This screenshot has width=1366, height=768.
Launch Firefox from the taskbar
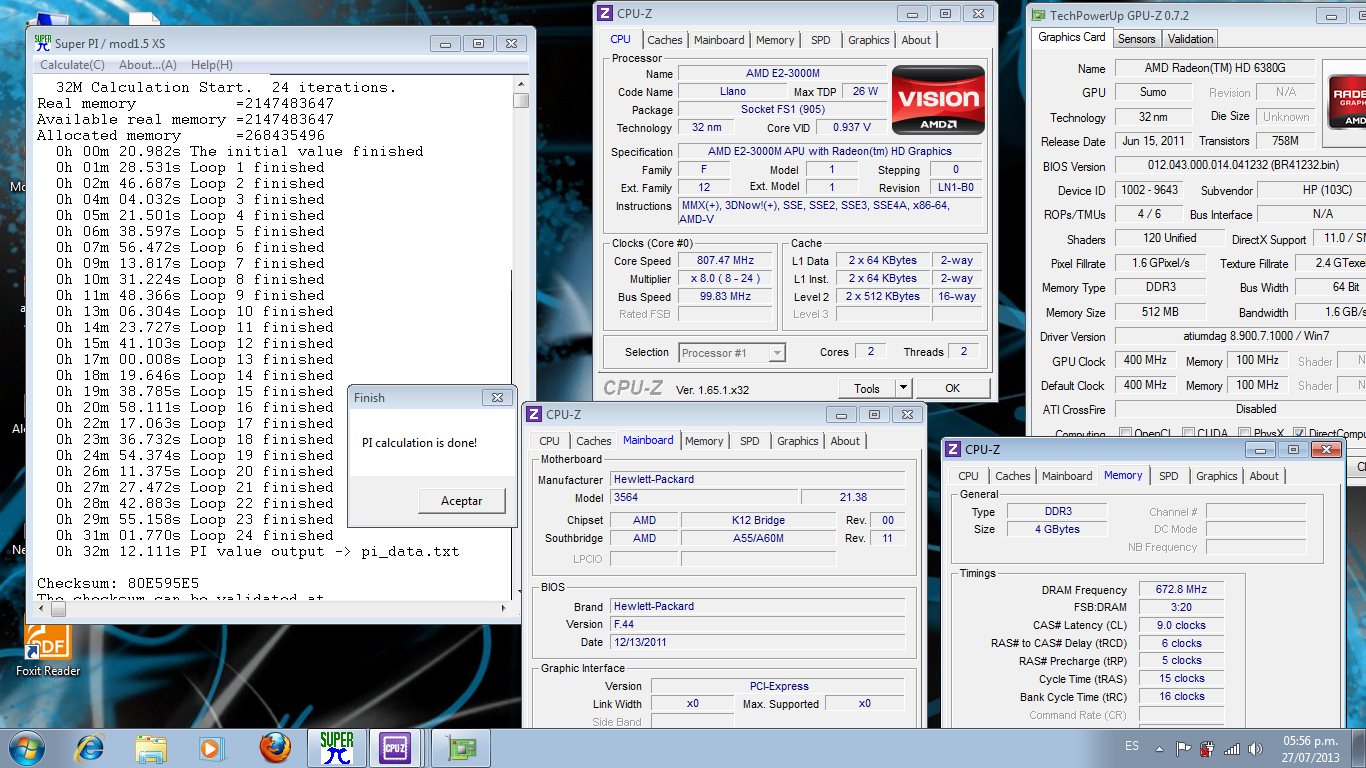[274, 747]
